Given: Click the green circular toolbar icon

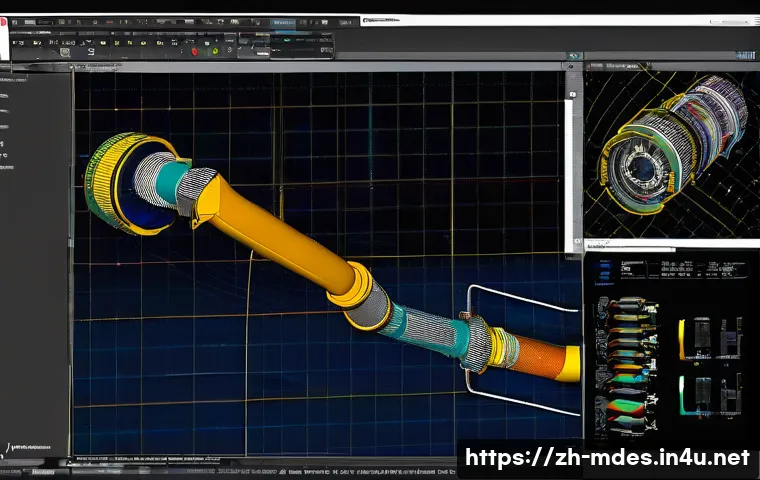Looking at the screenshot, I should pos(215,51).
